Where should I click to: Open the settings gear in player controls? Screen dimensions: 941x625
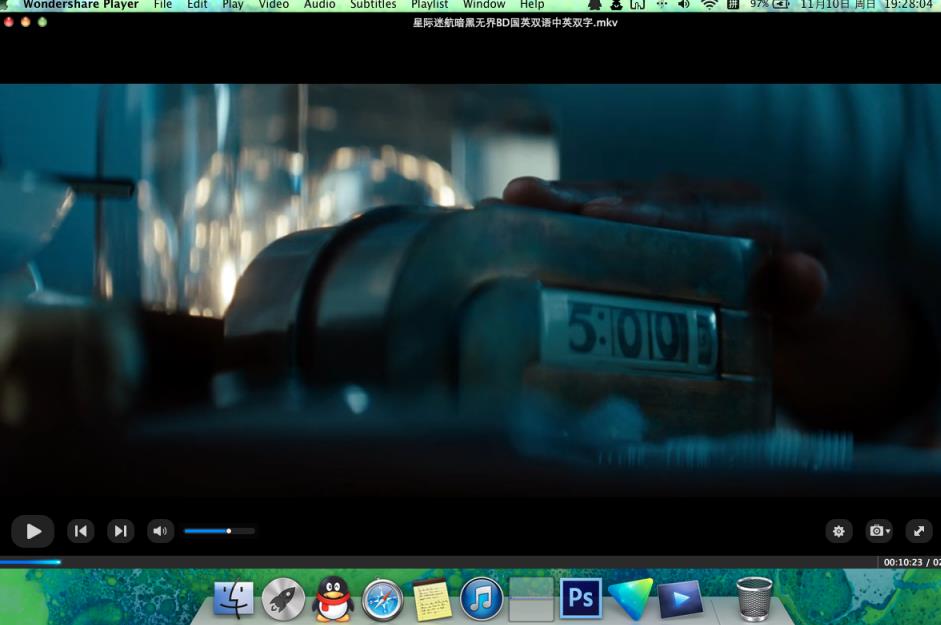click(x=839, y=531)
